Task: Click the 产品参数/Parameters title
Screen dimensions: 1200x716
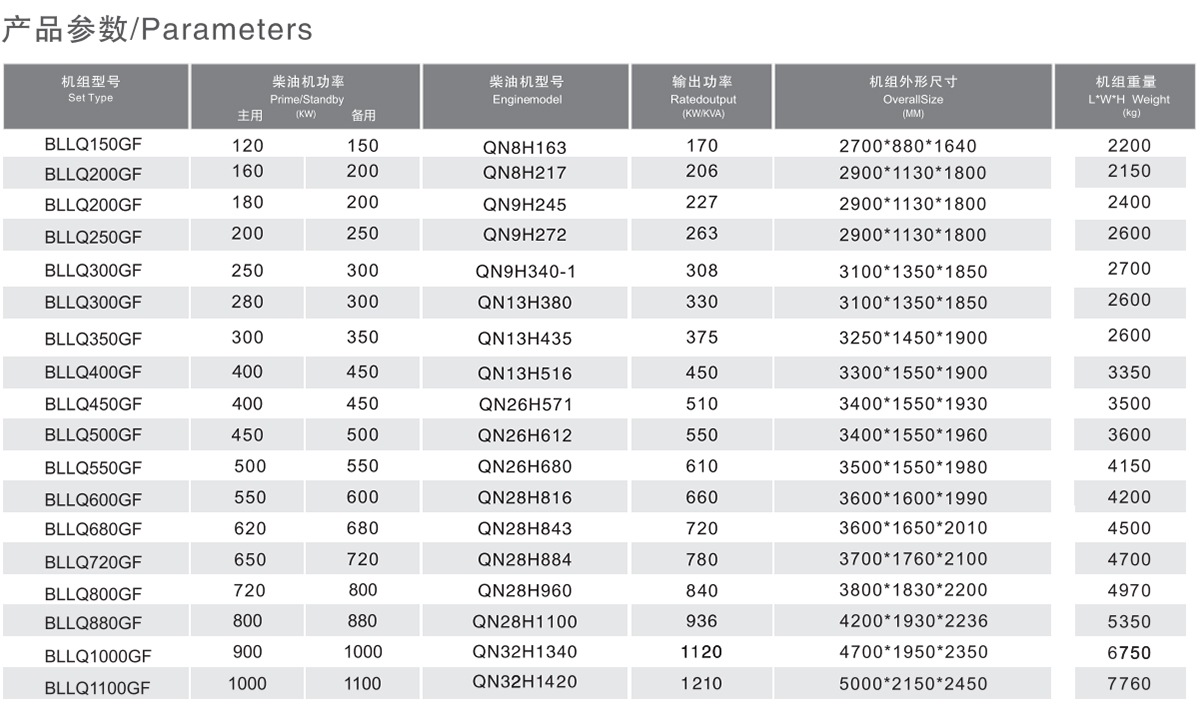Action: pos(157,30)
